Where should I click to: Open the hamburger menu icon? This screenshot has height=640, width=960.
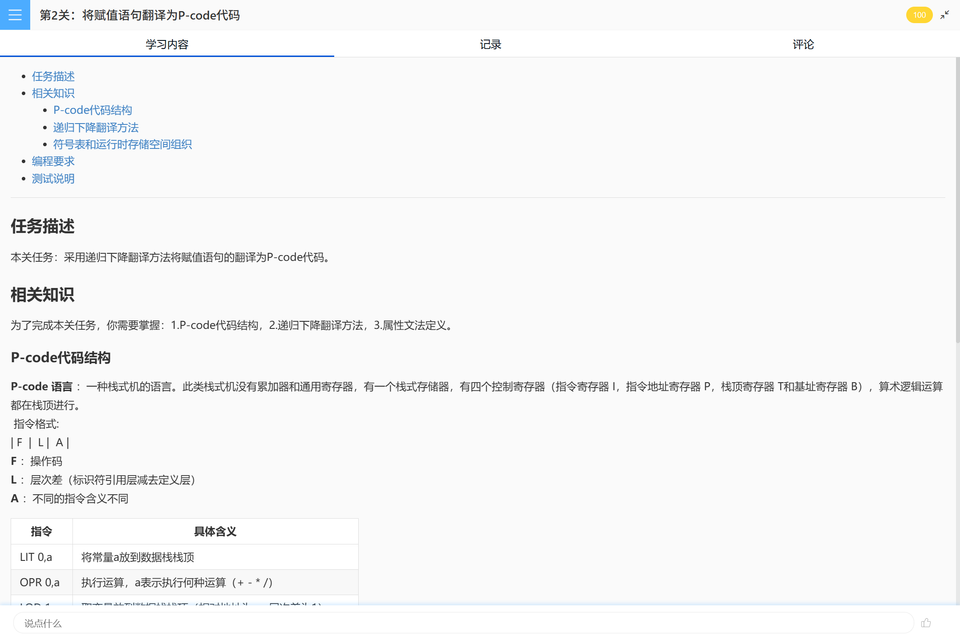pyautogui.click(x=14, y=15)
